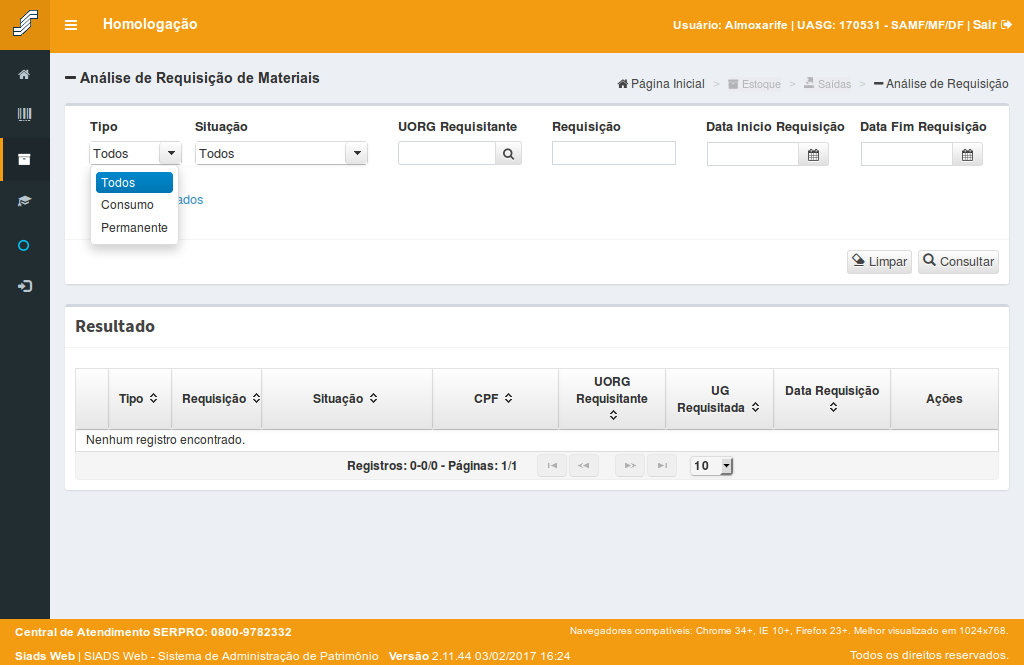
Task: Sort by Situação column arrows
Action: click(x=374, y=398)
